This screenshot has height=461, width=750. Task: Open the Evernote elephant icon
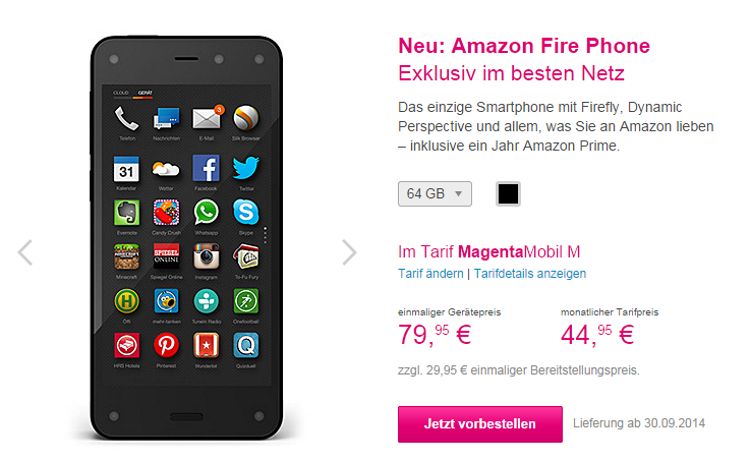pos(127,212)
